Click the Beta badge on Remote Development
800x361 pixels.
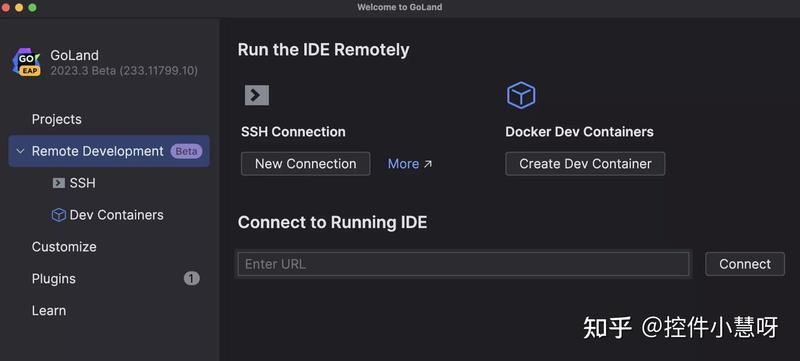point(186,151)
